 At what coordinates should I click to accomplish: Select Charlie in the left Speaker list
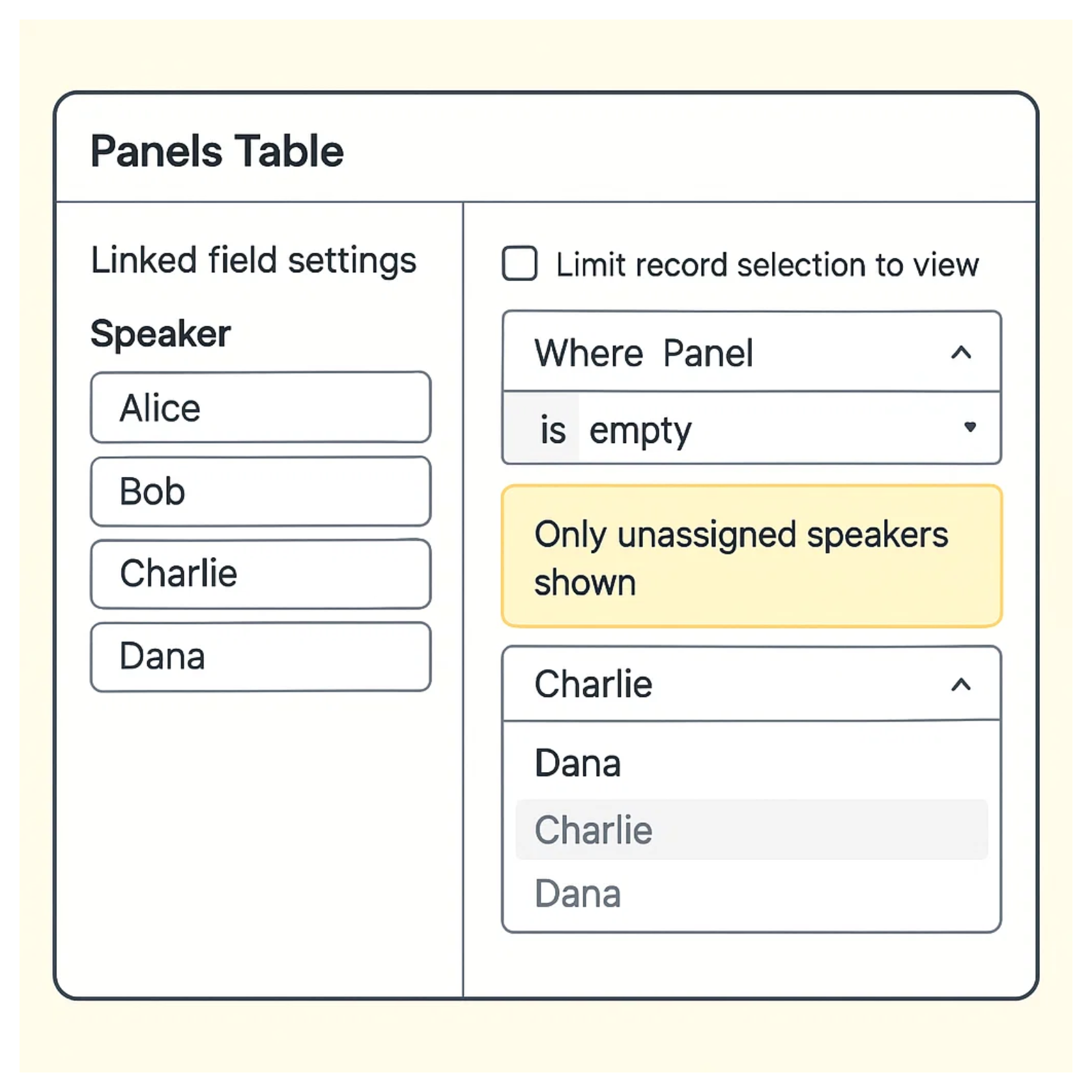coord(261,574)
